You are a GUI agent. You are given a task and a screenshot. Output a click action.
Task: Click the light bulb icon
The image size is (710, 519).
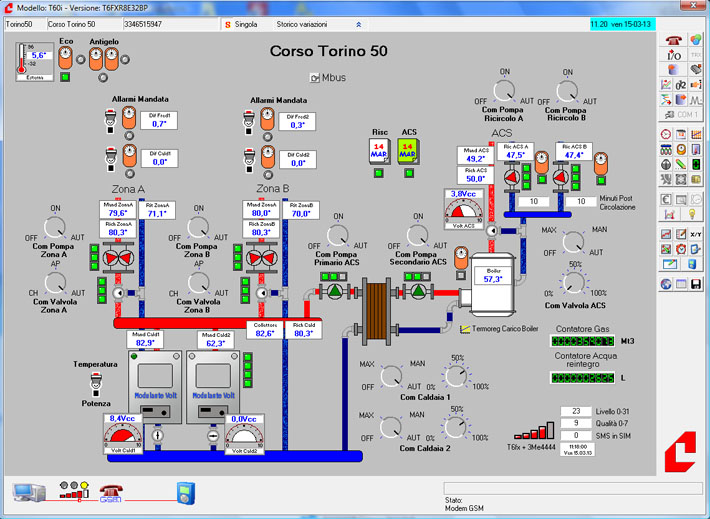[x=690, y=214]
